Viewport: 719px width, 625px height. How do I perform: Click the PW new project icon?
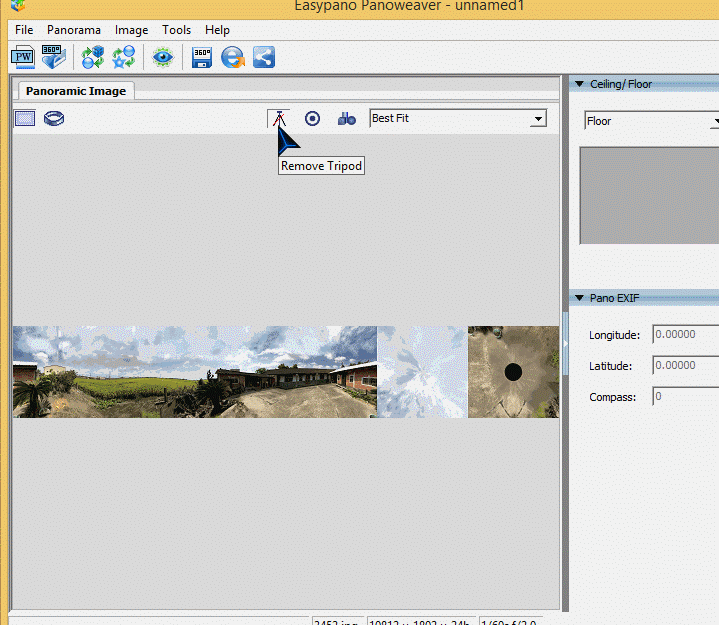(22, 57)
